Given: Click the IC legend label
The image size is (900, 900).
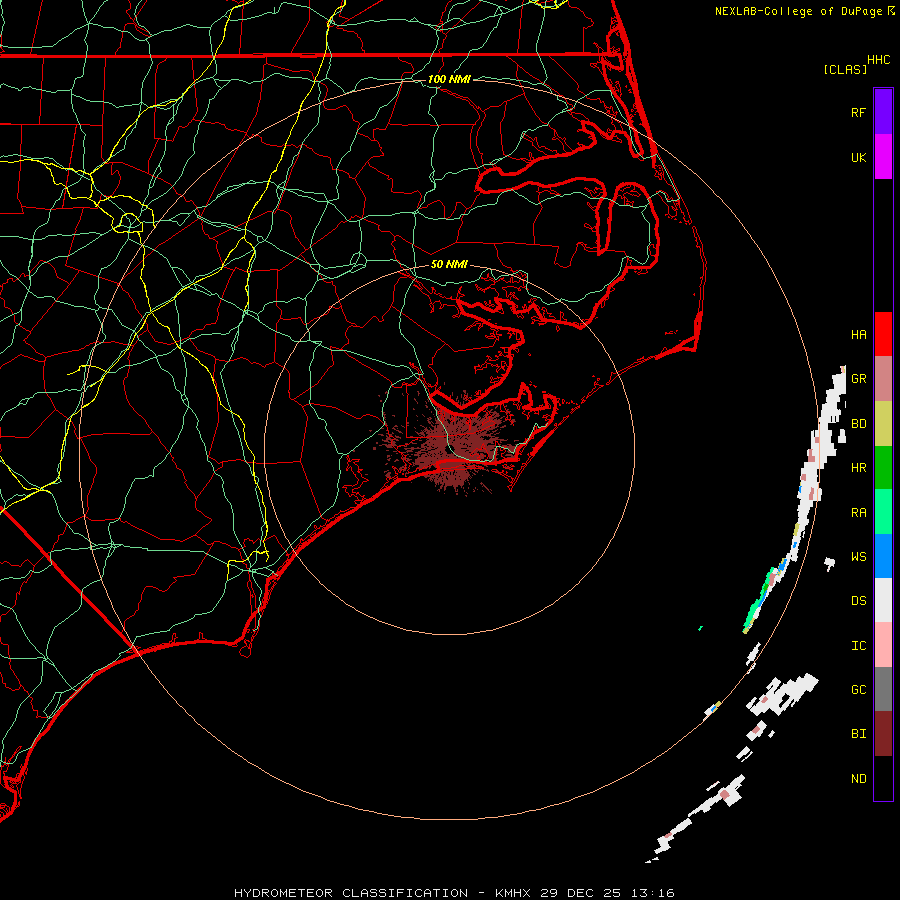Looking at the screenshot, I should pyautogui.click(x=859, y=646).
